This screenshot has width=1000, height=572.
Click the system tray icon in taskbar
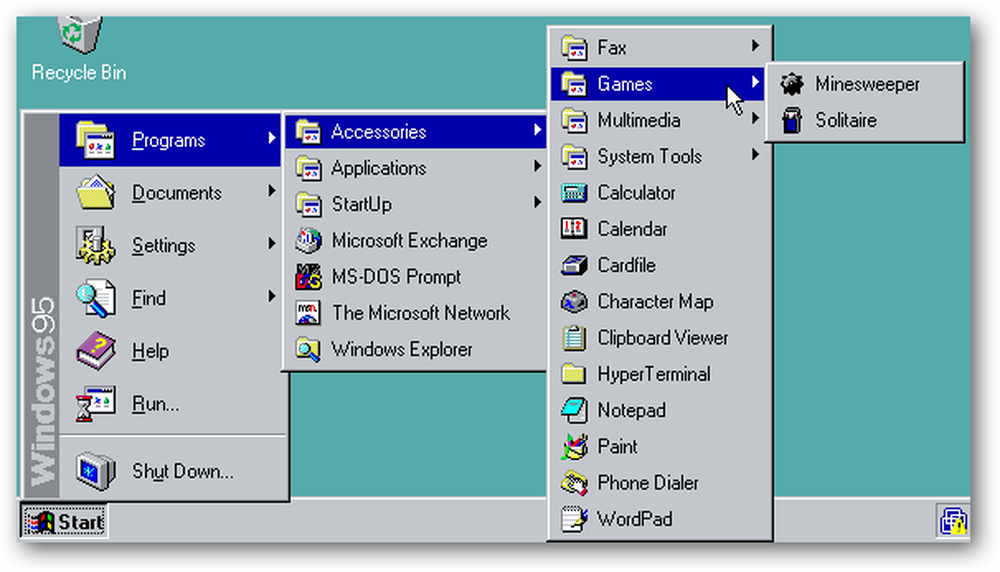(953, 521)
